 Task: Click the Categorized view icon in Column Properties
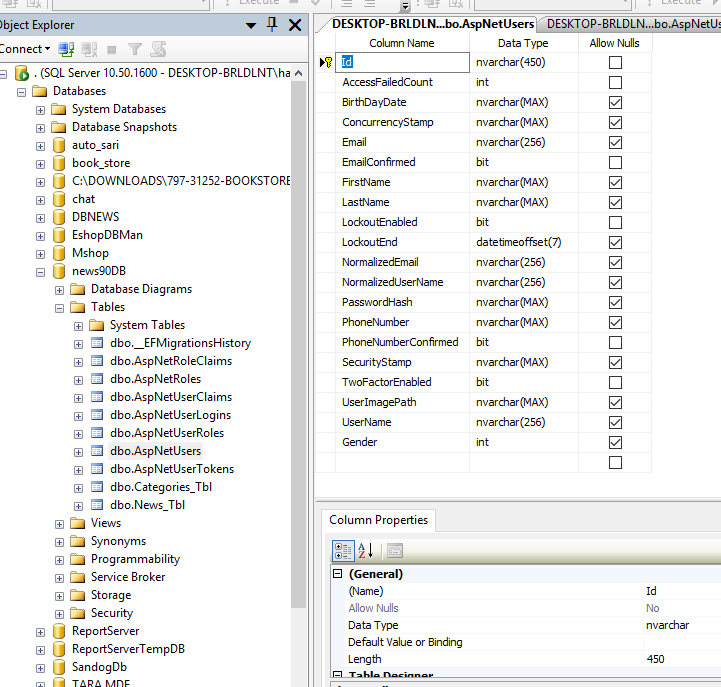(x=343, y=551)
